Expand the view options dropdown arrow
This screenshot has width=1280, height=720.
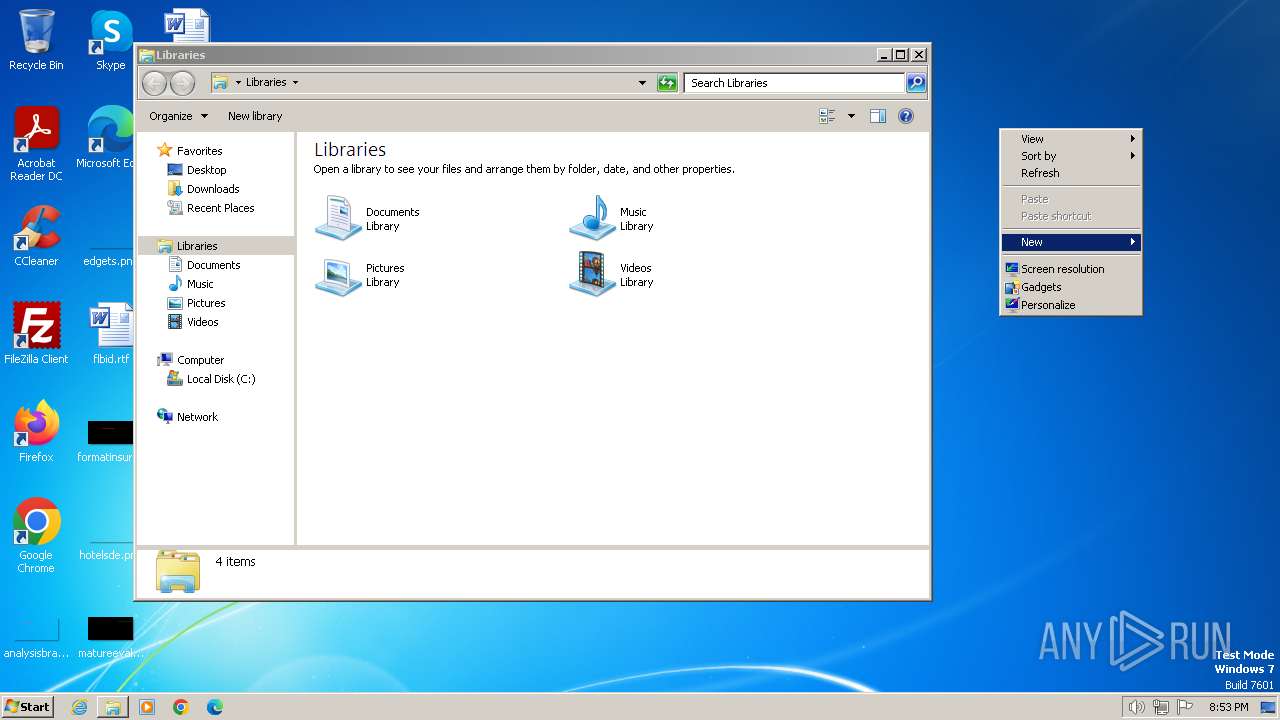[x=851, y=116]
